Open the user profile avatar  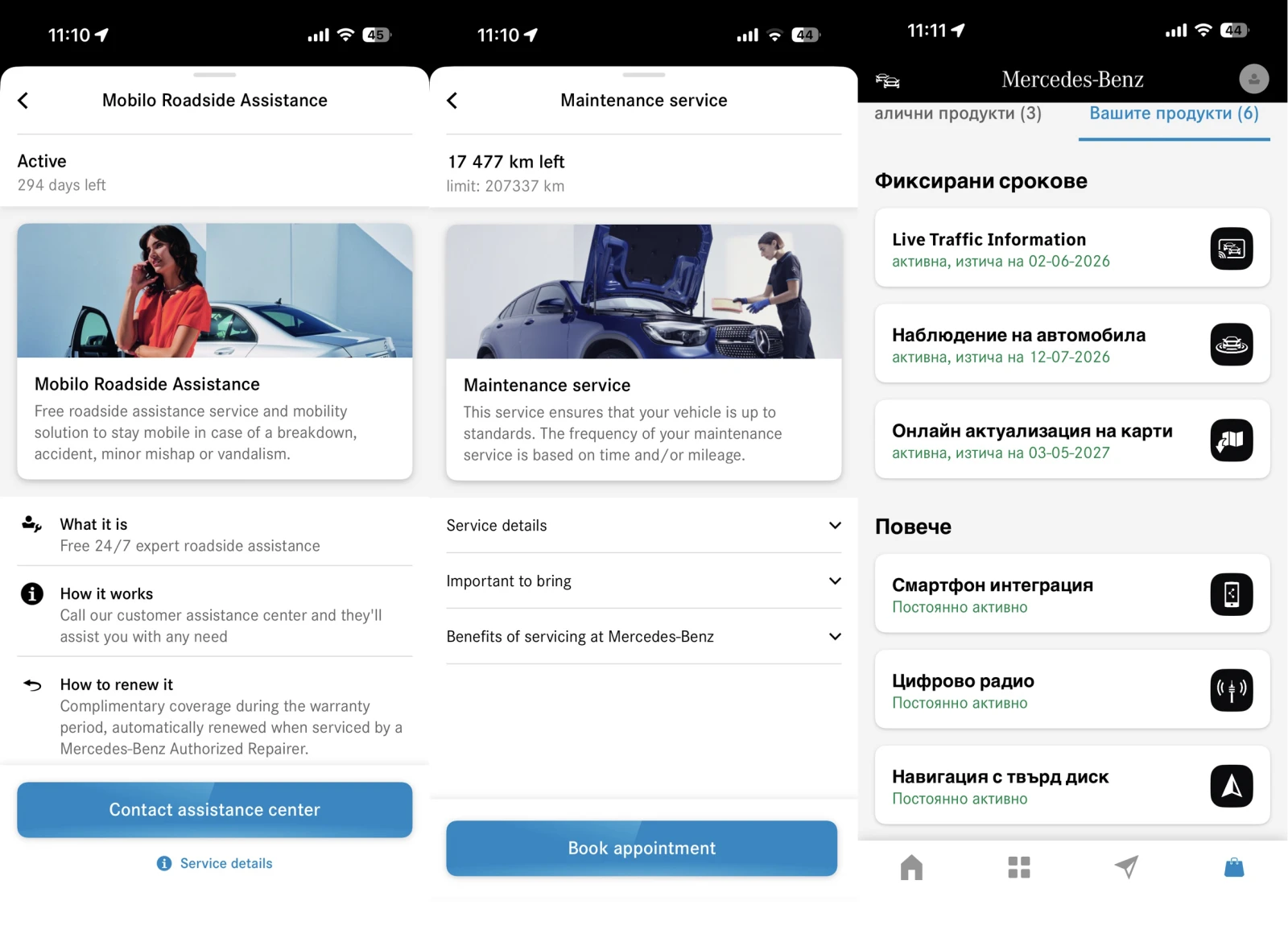click(1253, 79)
